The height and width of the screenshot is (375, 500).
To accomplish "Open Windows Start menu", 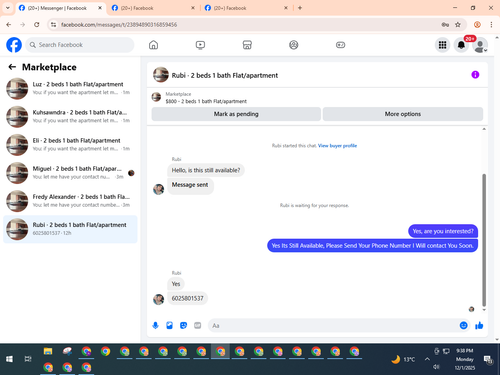I will coord(9,359).
